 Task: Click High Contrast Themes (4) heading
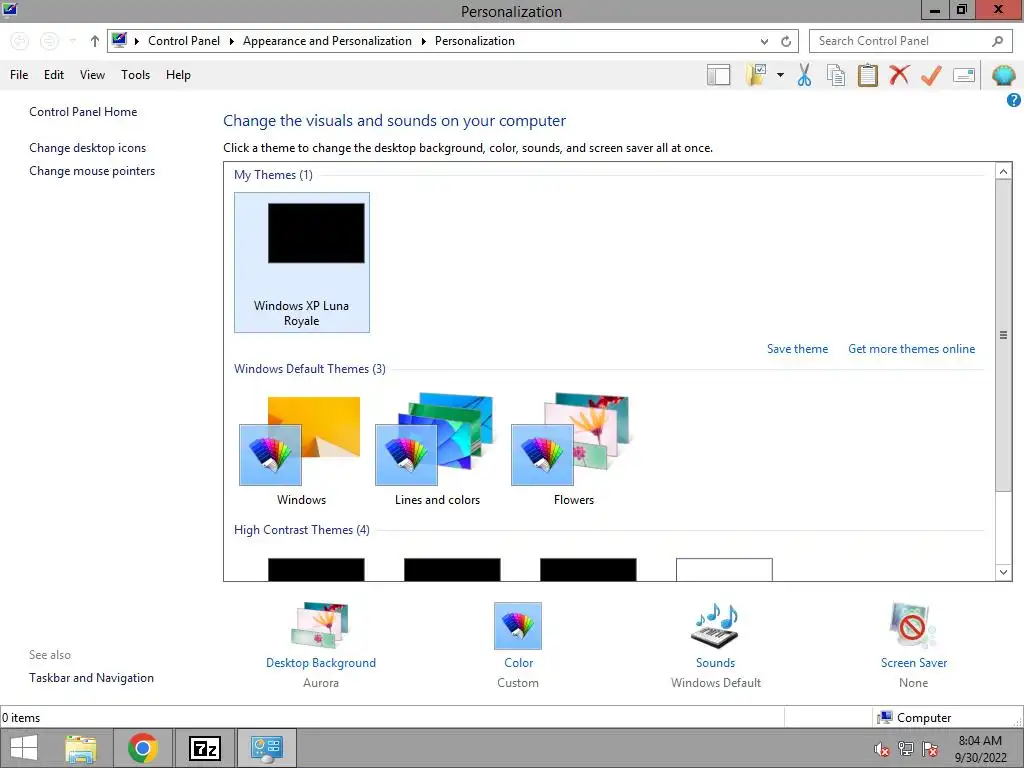[x=302, y=530]
